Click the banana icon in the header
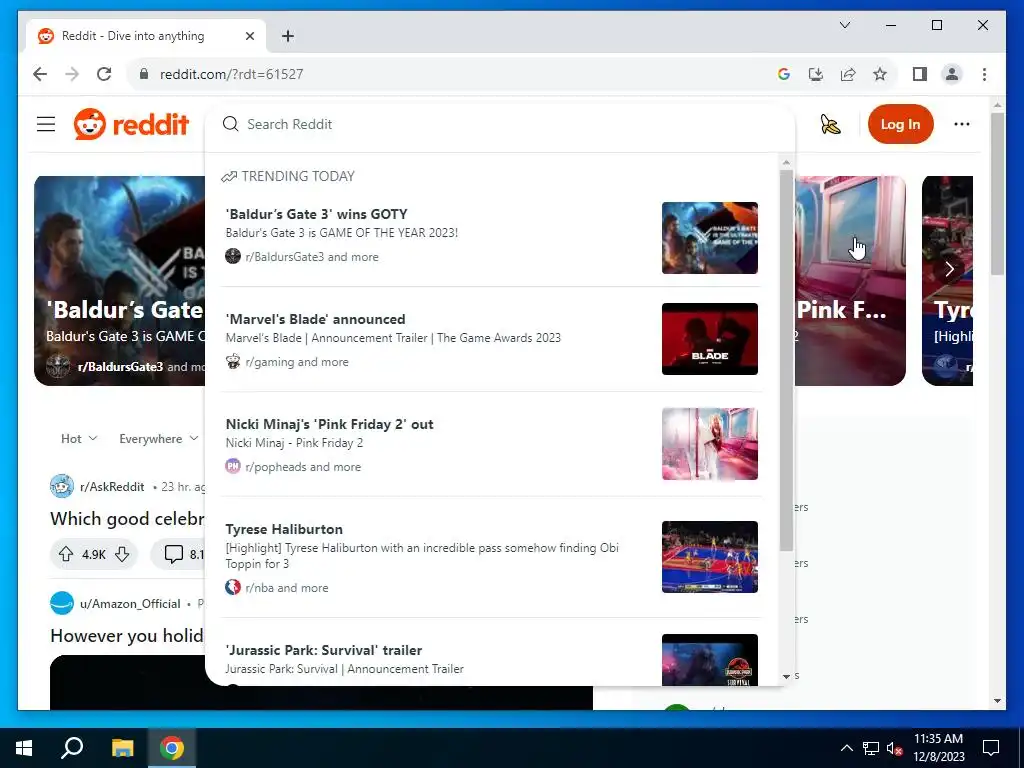The height and width of the screenshot is (768, 1024). point(830,124)
